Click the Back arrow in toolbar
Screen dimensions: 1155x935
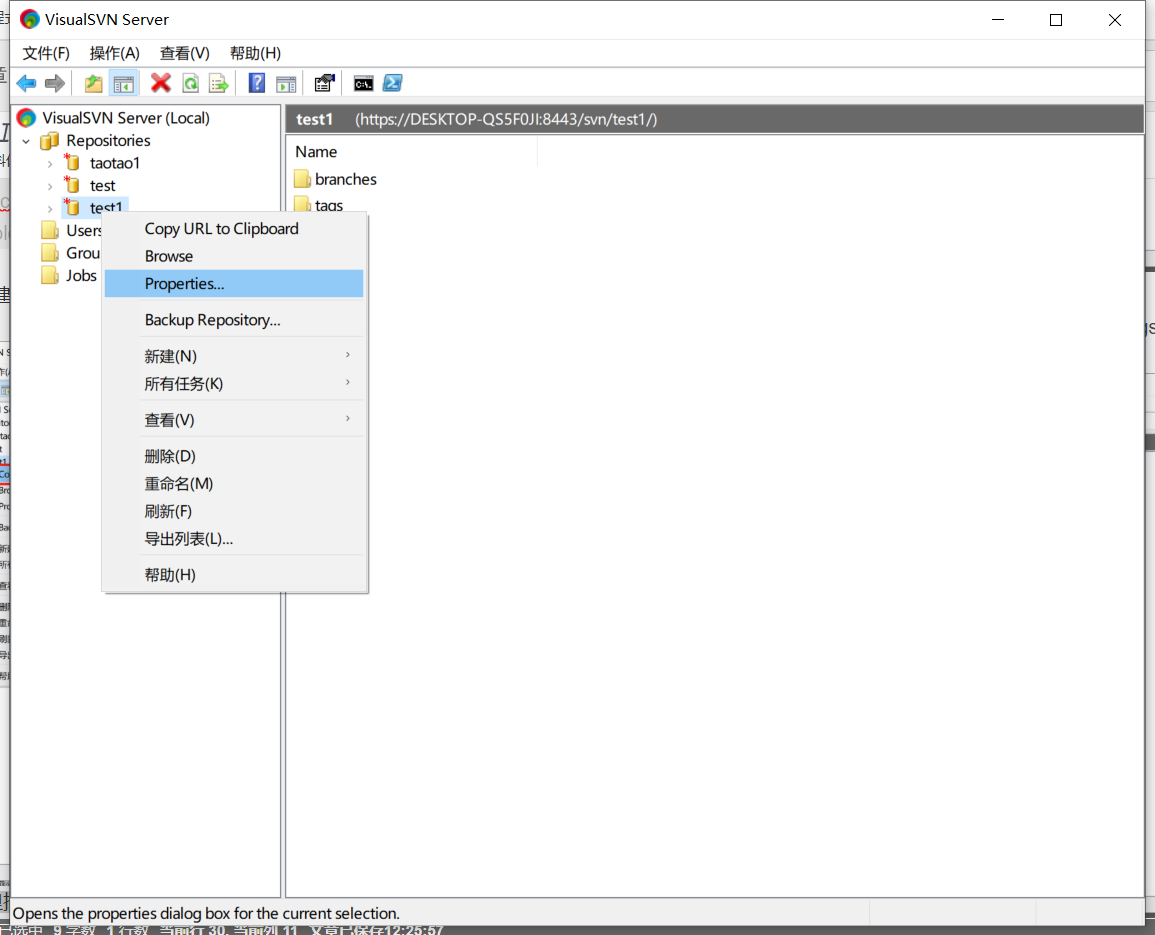pyautogui.click(x=27, y=83)
